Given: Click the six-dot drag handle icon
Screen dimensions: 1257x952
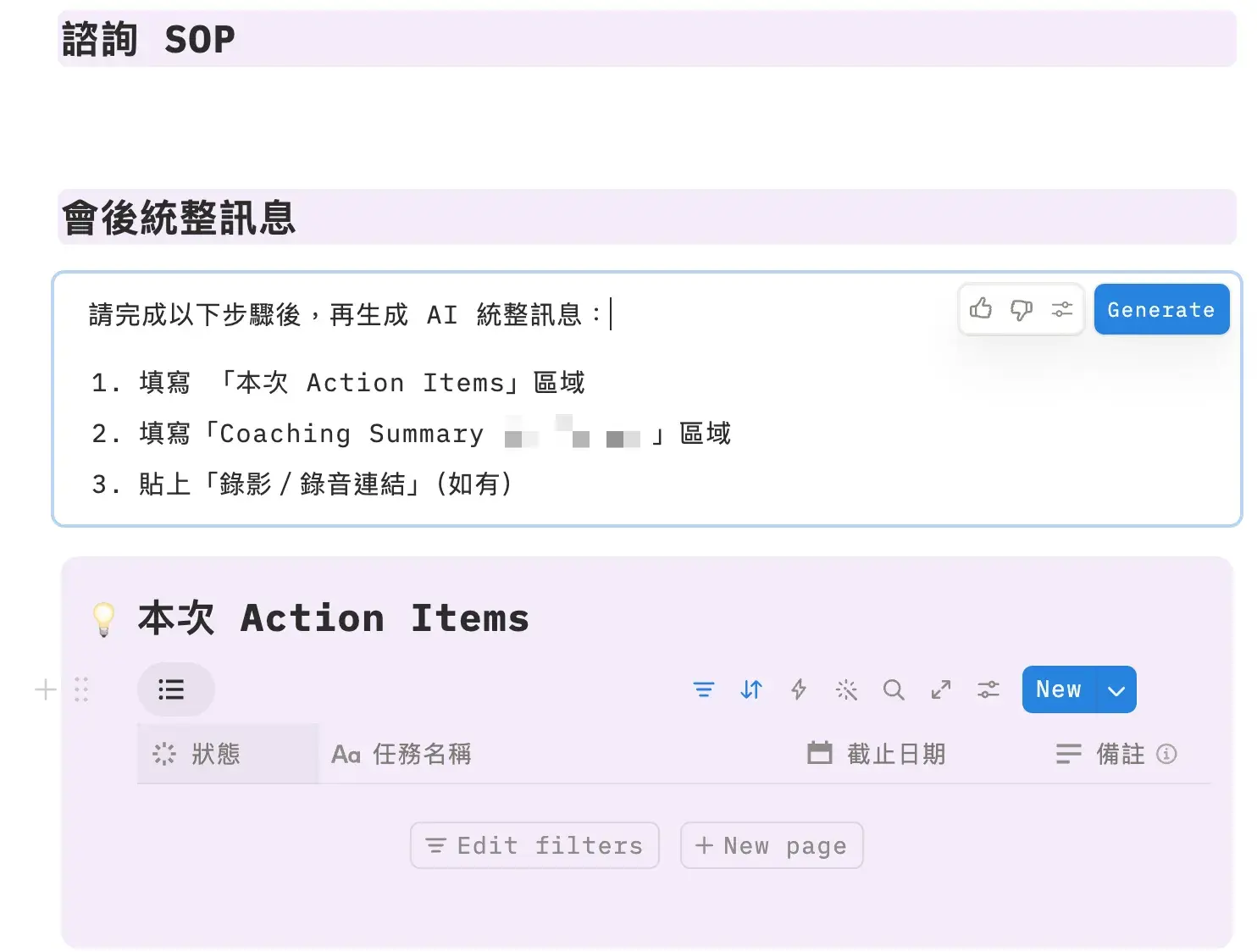Looking at the screenshot, I should point(81,689).
